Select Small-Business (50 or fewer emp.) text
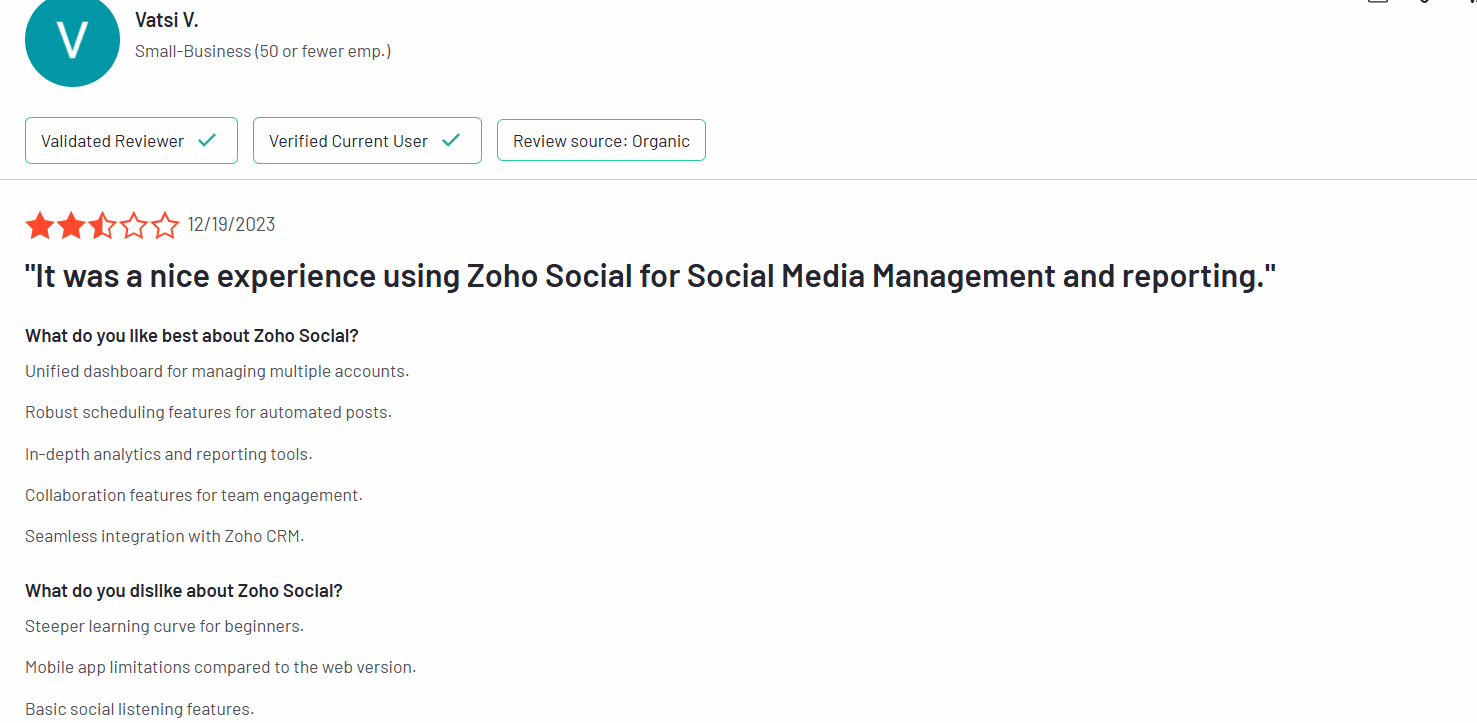The image size is (1477, 723). [263, 51]
